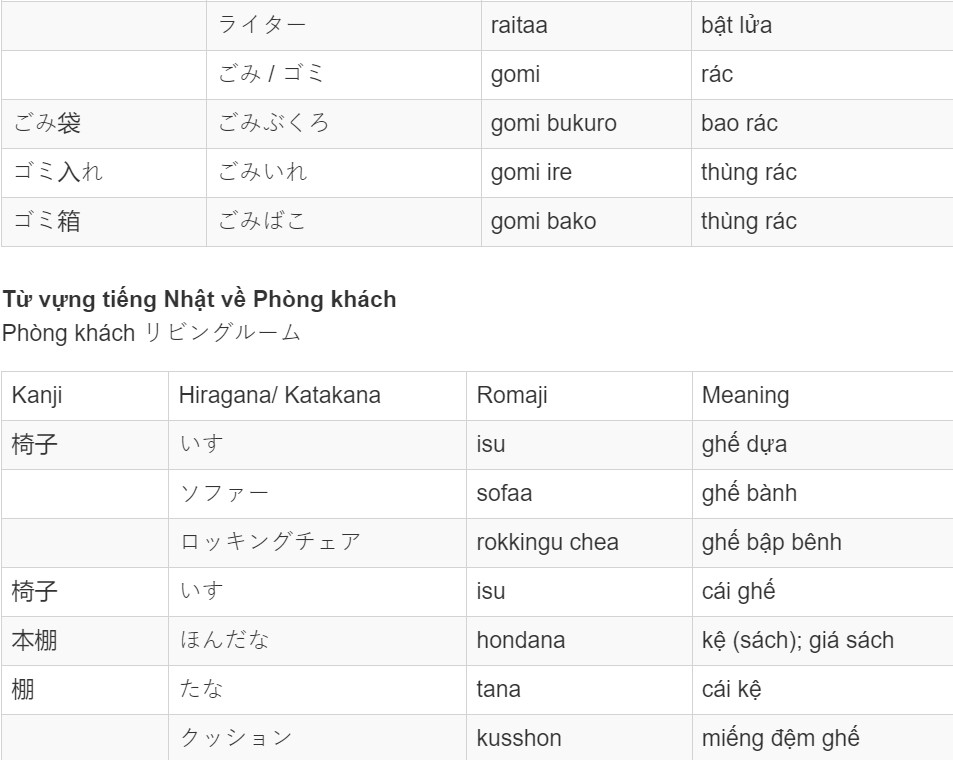Click the ロッキングチェア katakana cell
This screenshot has height=760, width=953.
click(x=317, y=543)
